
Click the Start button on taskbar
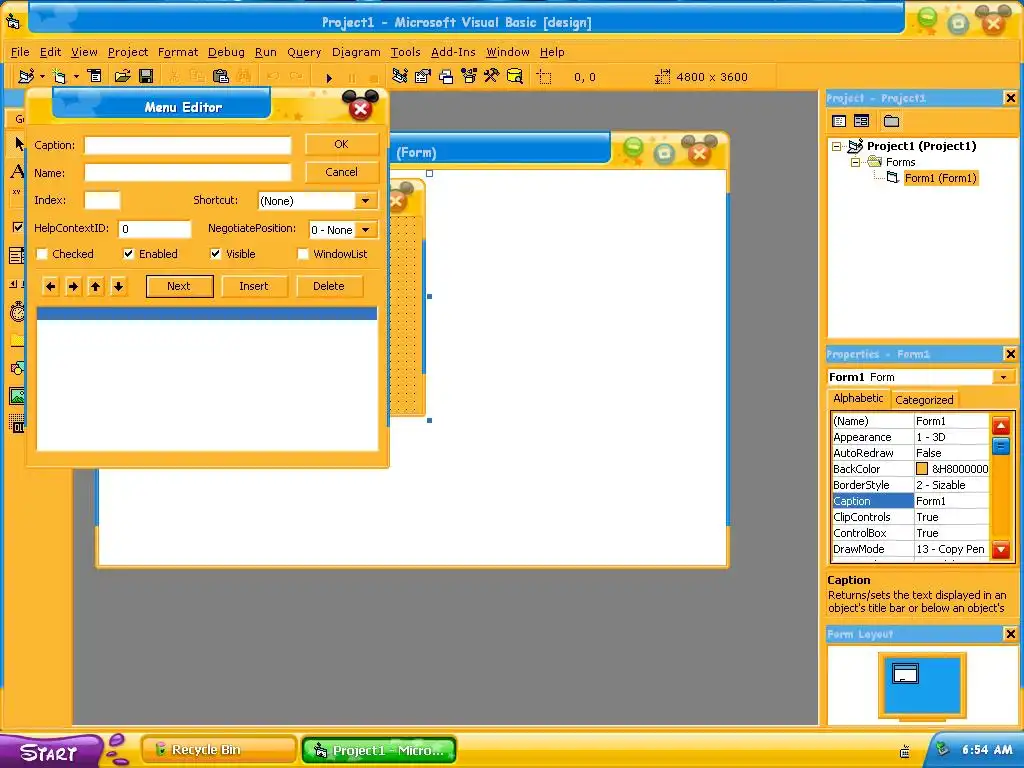pos(50,751)
